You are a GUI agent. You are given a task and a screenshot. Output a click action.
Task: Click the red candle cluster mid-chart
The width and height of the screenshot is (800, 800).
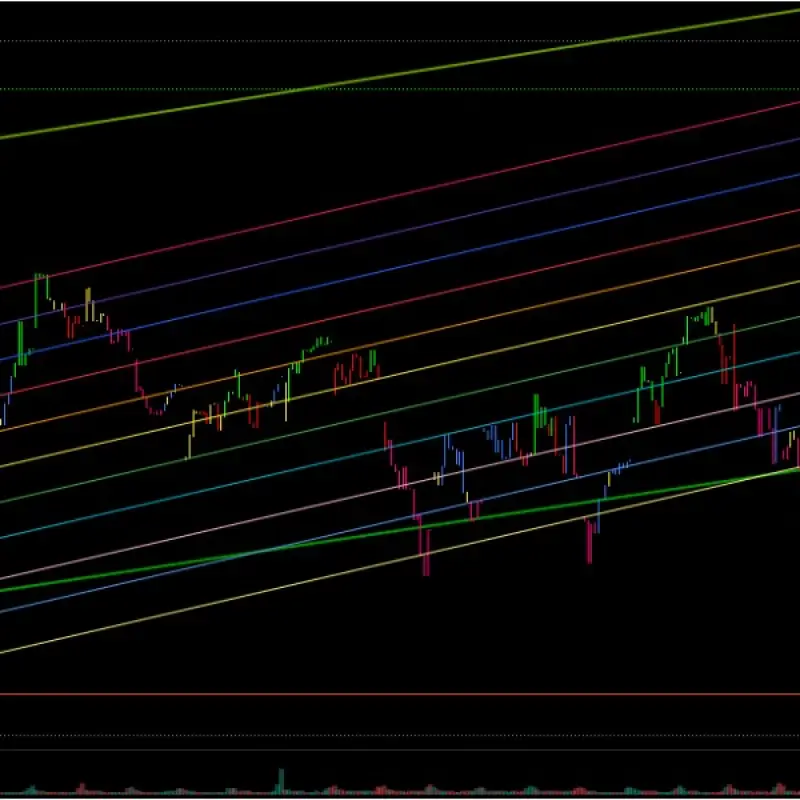pos(345,373)
